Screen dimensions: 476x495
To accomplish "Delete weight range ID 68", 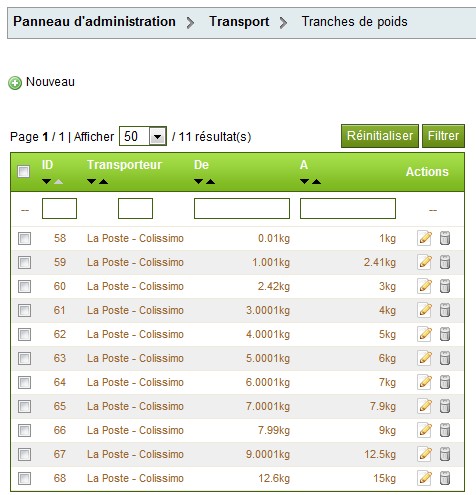I will pos(445,478).
